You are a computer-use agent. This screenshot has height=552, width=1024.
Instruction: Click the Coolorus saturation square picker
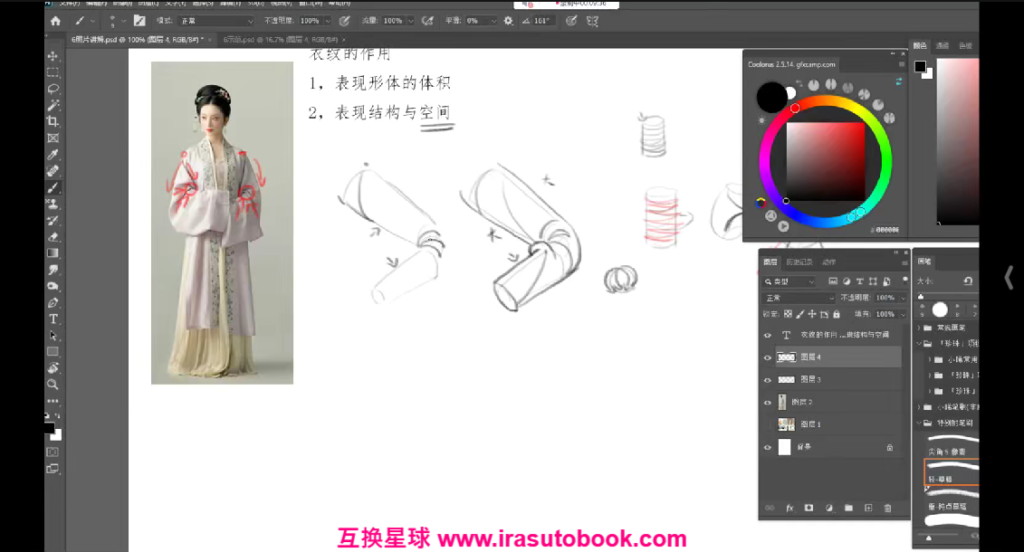point(825,161)
